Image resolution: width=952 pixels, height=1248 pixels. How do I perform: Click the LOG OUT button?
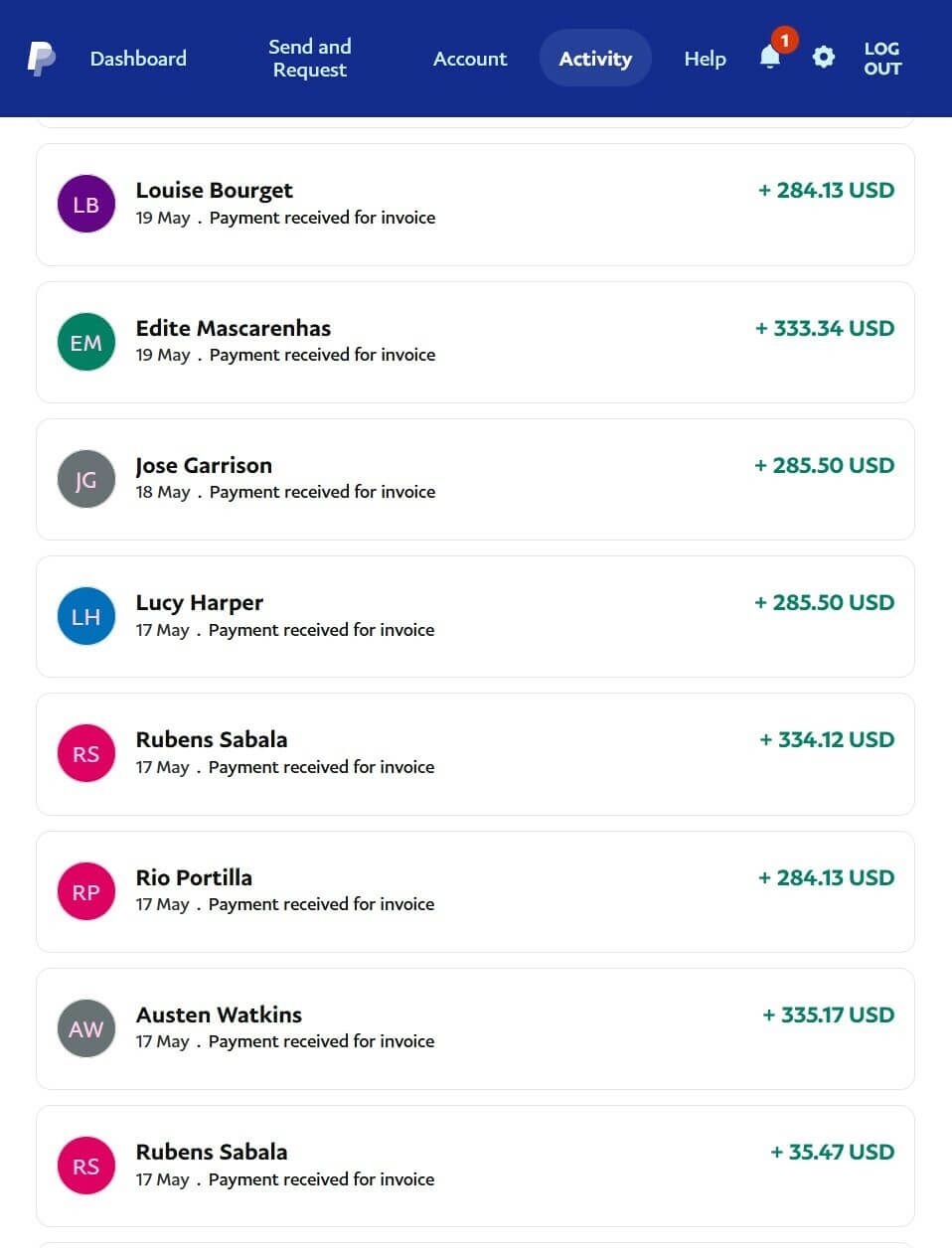[881, 59]
